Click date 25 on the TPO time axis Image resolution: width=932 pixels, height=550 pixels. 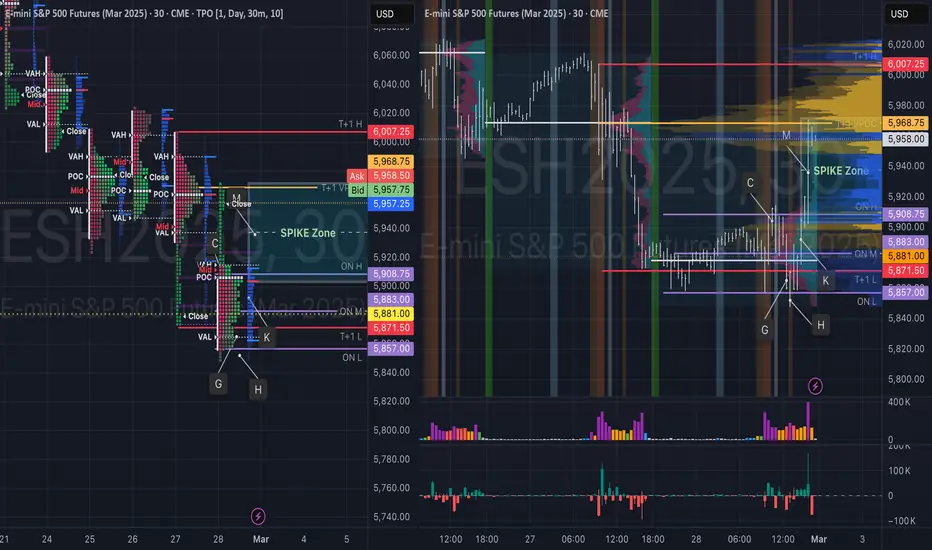coord(90,539)
